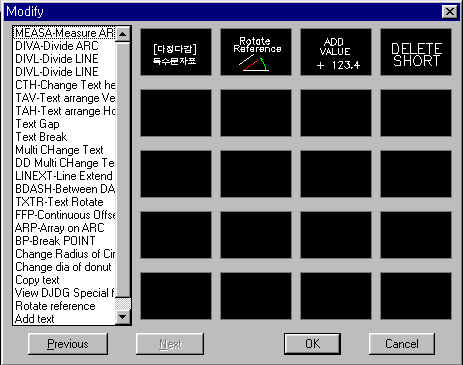Select Rotate reference list item
The height and width of the screenshot is (365, 463).
(65, 306)
